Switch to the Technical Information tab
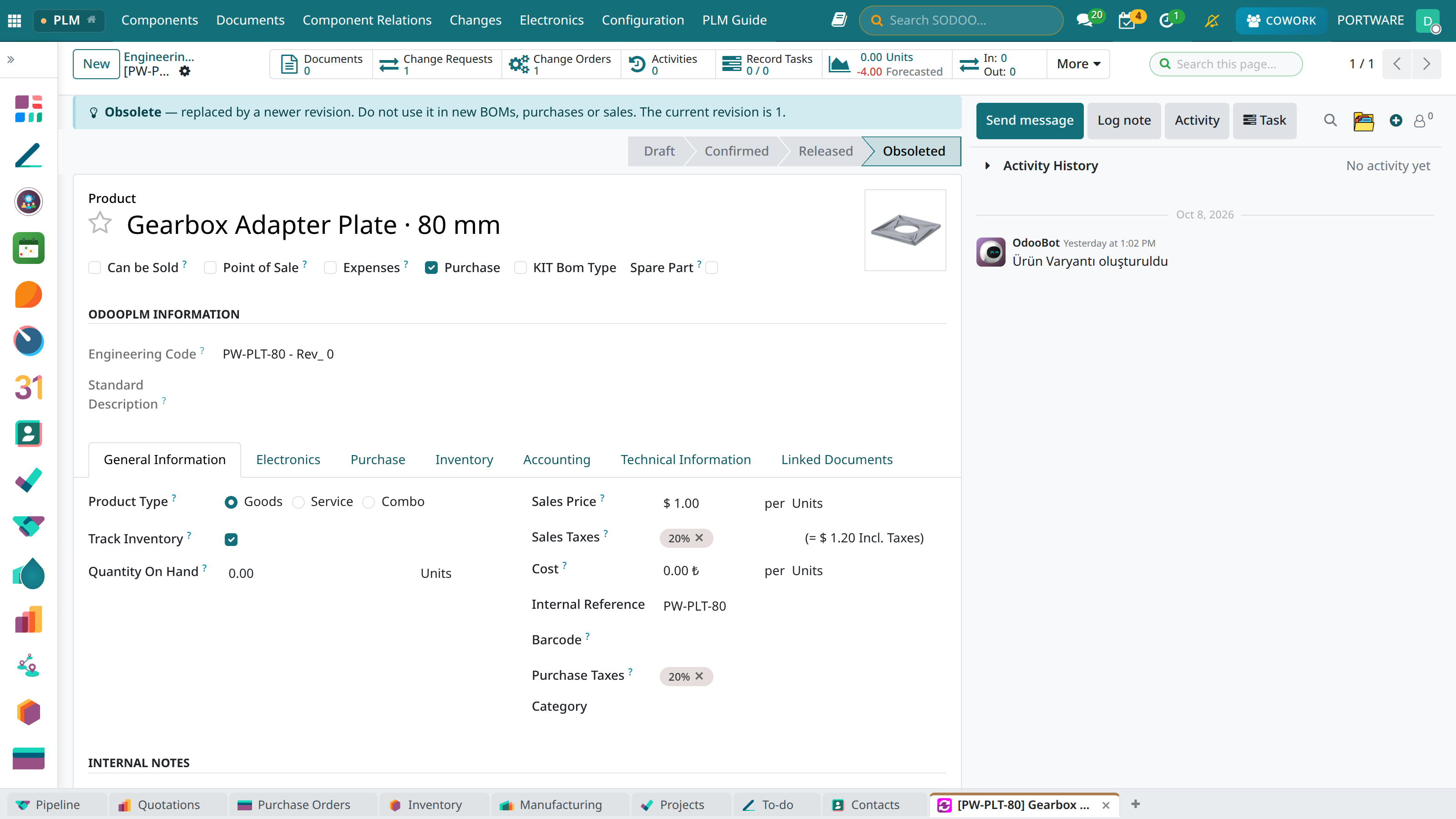 tap(686, 460)
